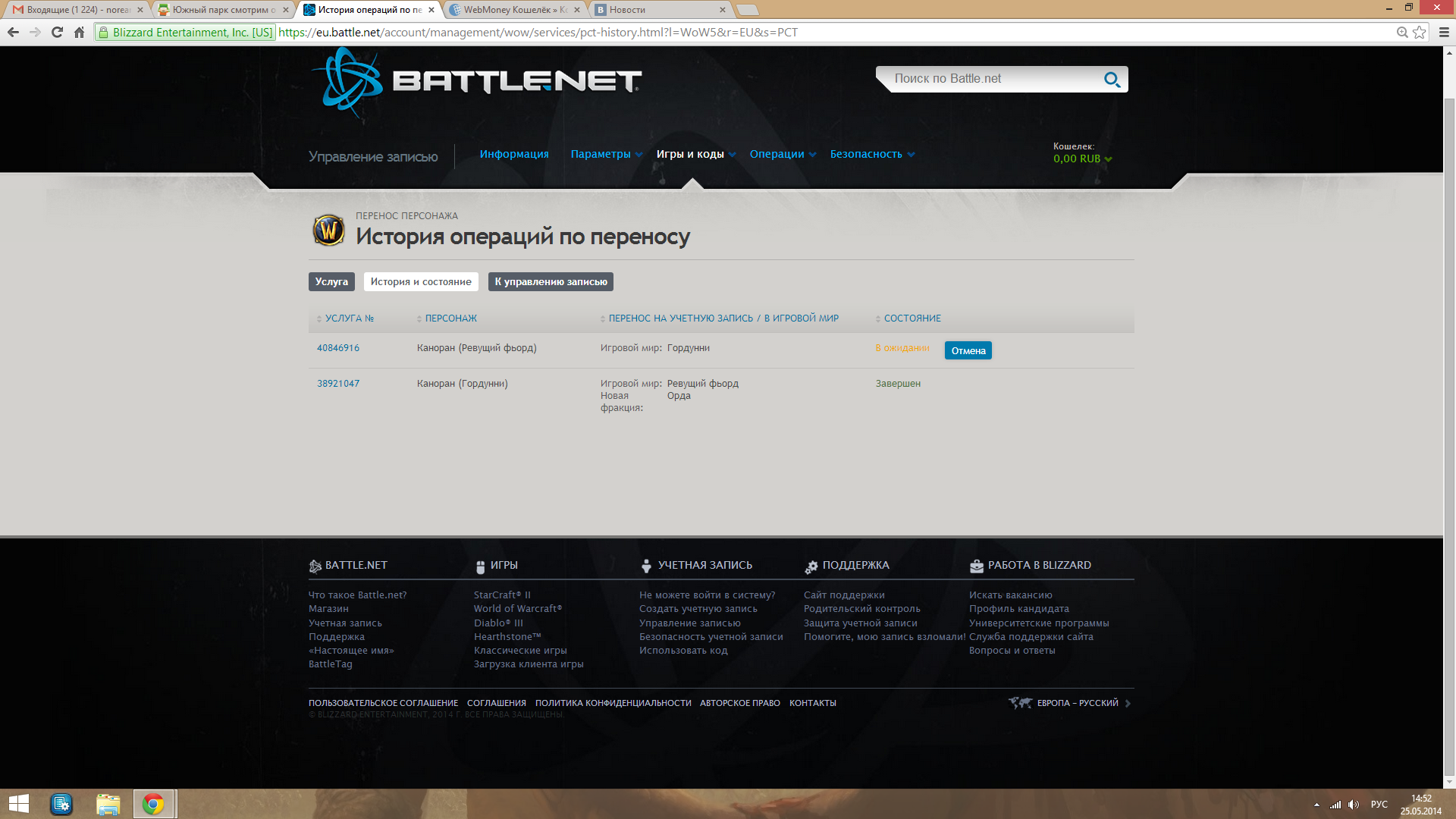The height and width of the screenshot is (819, 1456).
Task: Click the zoom magnifier icon in address bar
Action: tap(1402, 32)
